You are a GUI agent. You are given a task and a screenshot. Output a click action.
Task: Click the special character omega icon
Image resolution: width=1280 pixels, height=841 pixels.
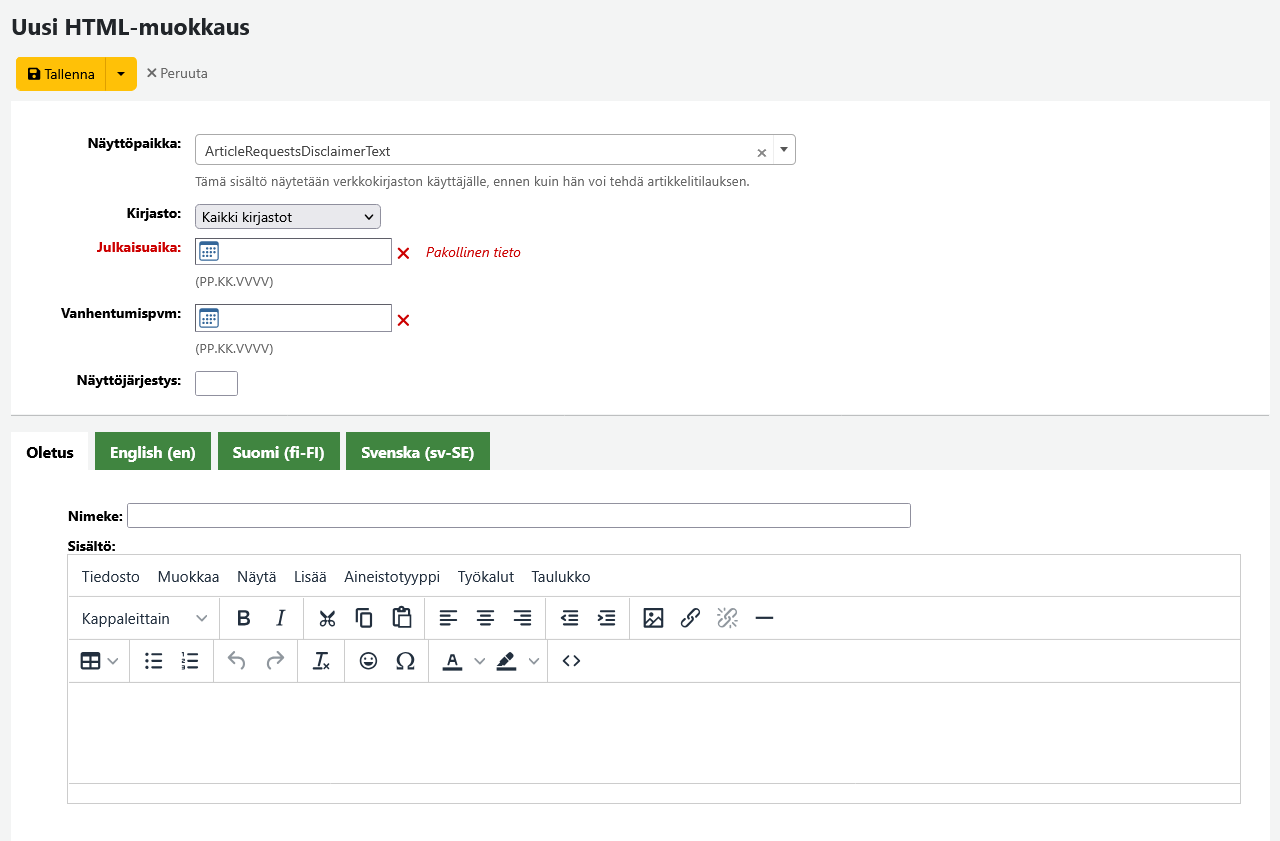click(405, 661)
